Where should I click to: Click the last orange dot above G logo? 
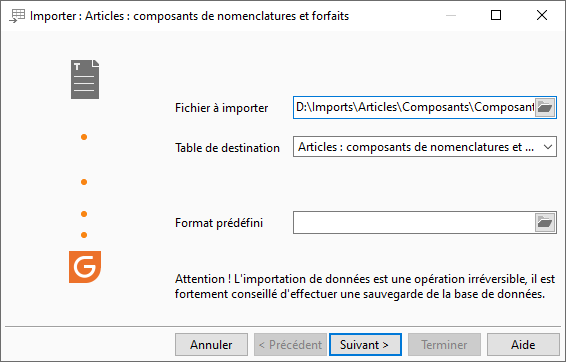[x=84, y=235]
